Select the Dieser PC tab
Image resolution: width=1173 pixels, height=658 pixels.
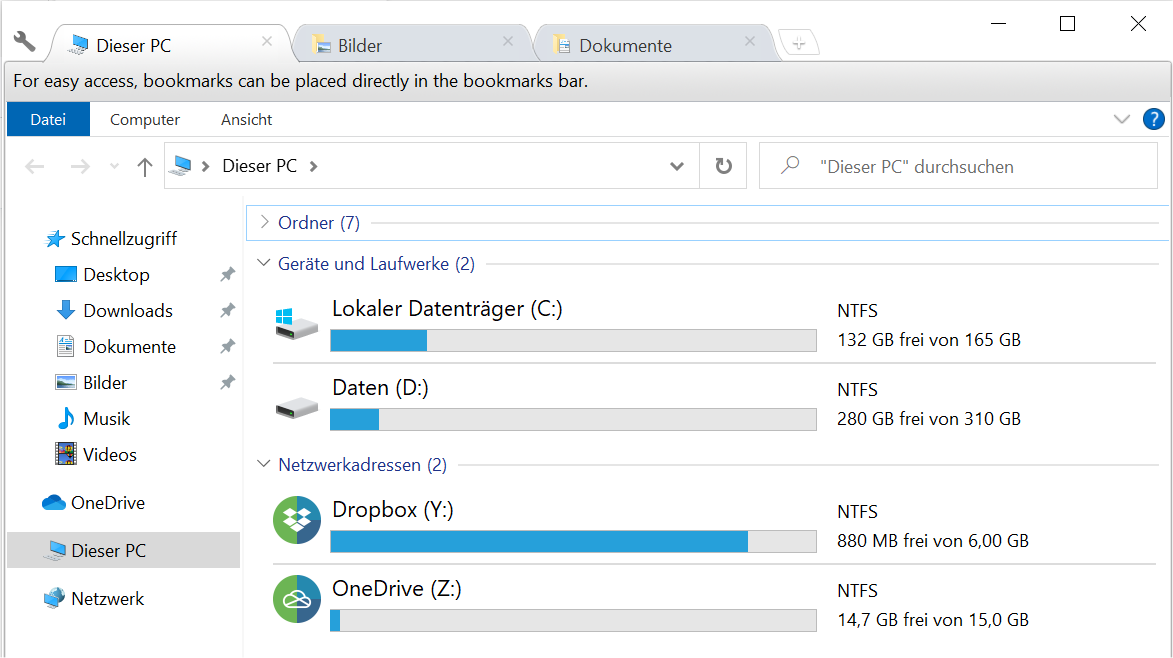pyautogui.click(x=171, y=45)
